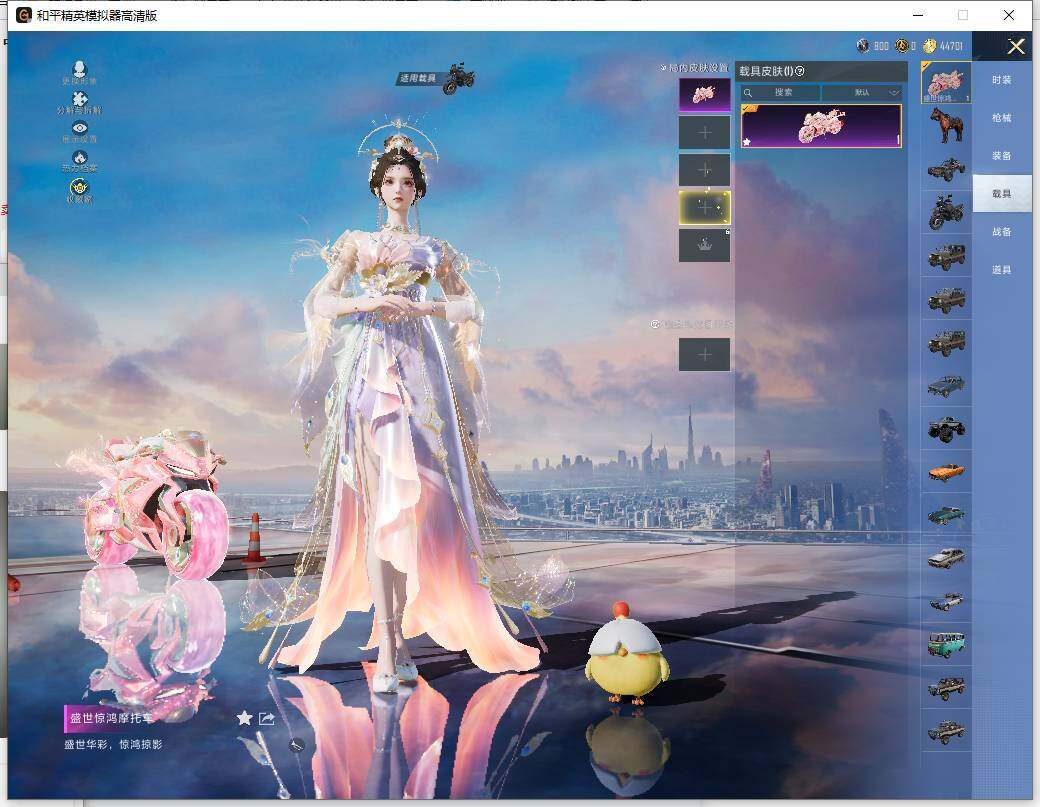
Task: Select the first in-match skin slot with pink motorcycle
Action: [x=704, y=95]
